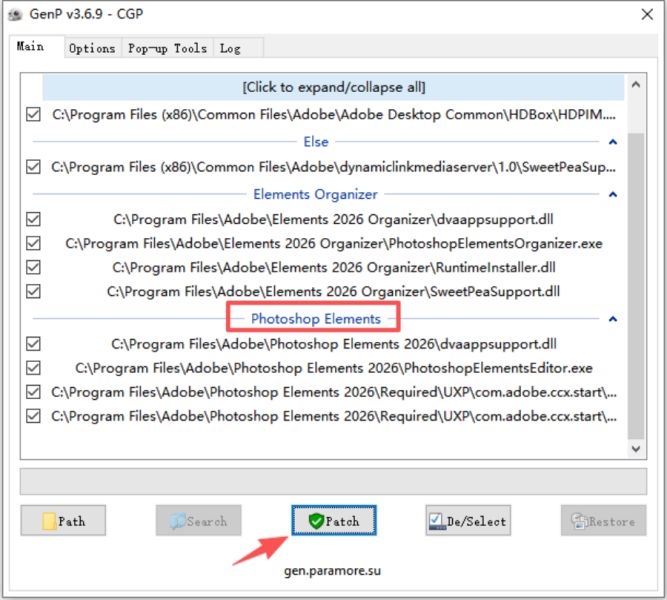Select the Photoshop Elements group heading

(x=316, y=319)
